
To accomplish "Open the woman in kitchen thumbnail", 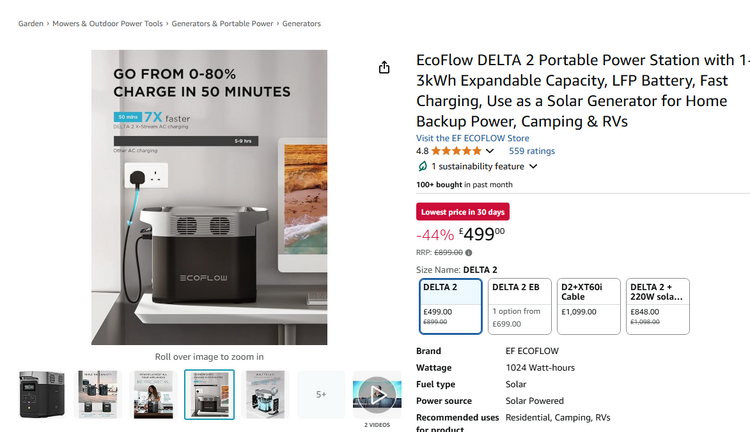I will pos(154,395).
